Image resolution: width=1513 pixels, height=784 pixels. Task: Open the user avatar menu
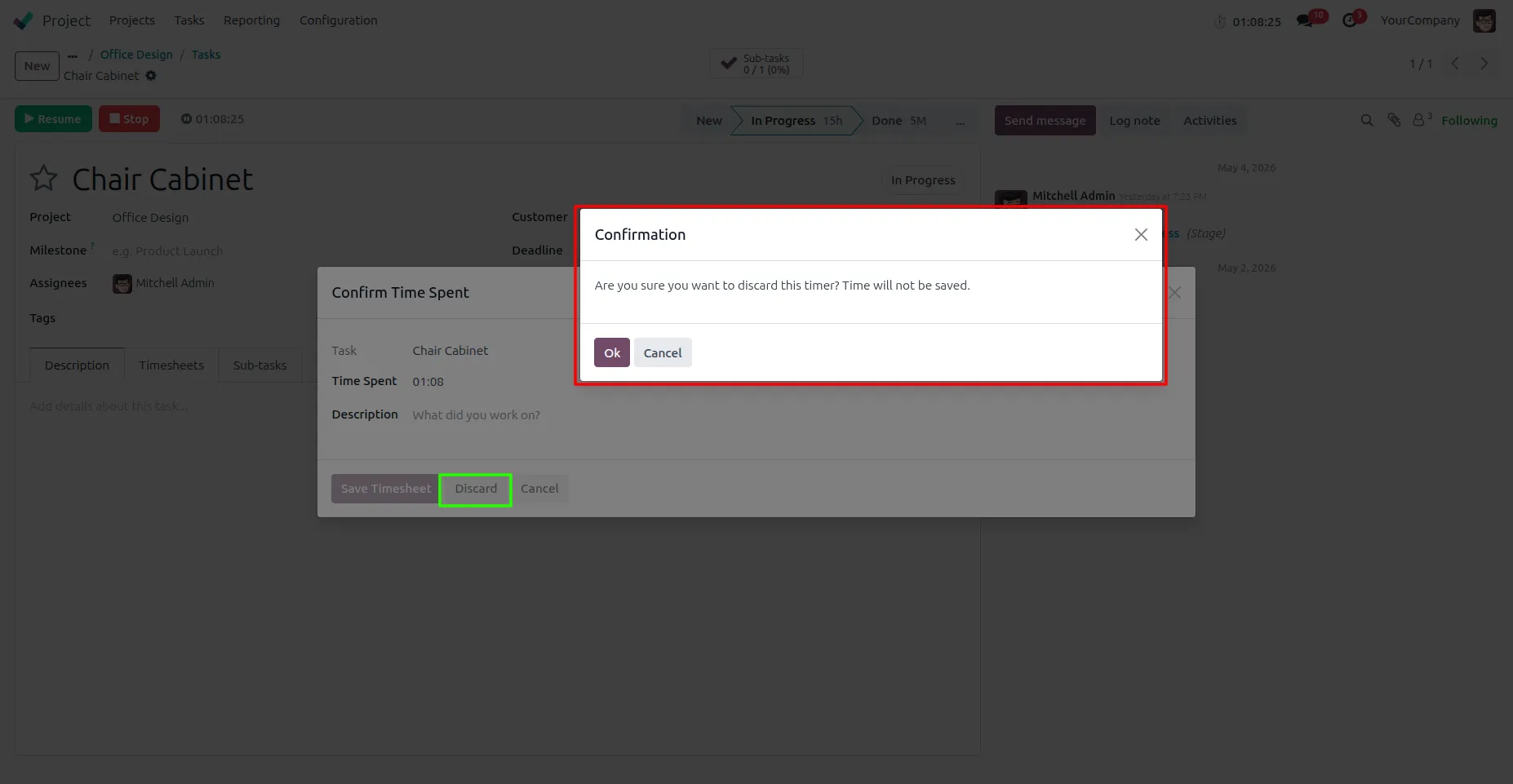[1484, 20]
